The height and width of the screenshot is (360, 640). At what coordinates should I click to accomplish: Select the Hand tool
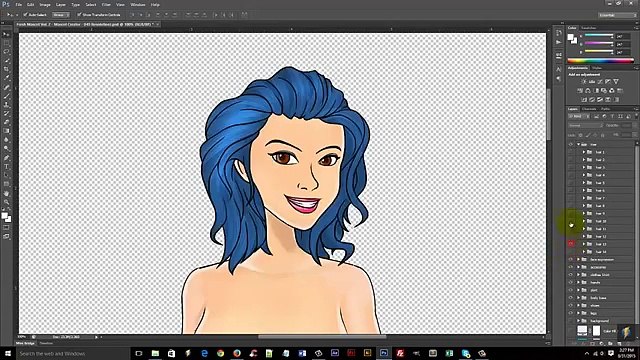coord(6,193)
